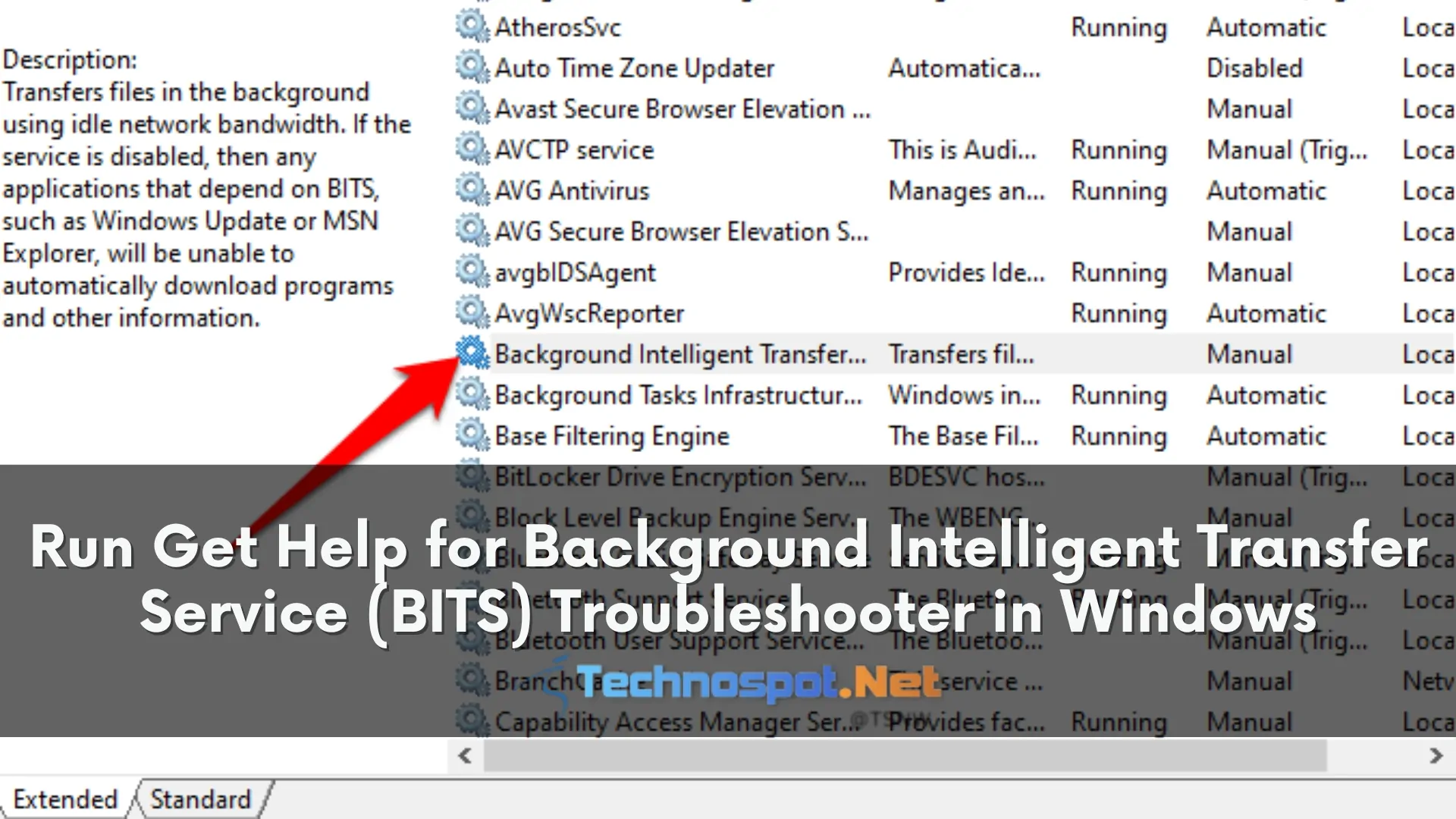Click Manual startup type of Background Intelligent Transfer

tap(1249, 355)
